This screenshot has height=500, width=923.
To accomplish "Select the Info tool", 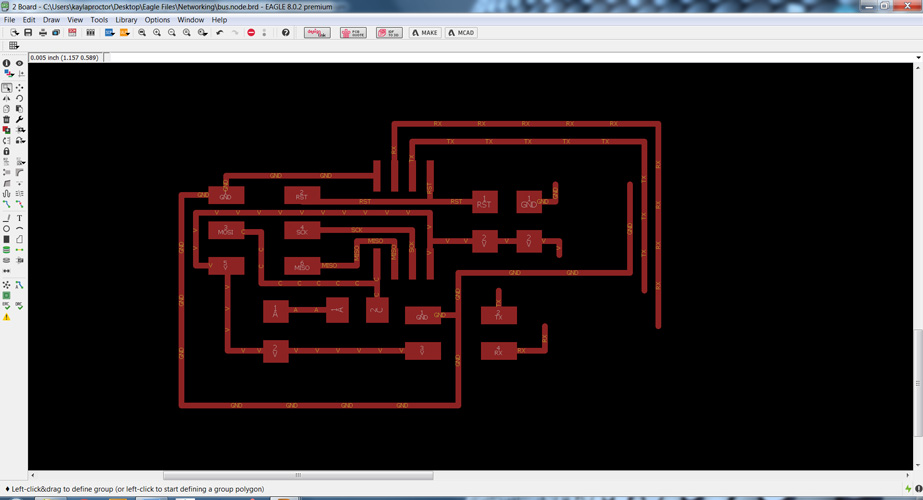I will [x=6, y=63].
